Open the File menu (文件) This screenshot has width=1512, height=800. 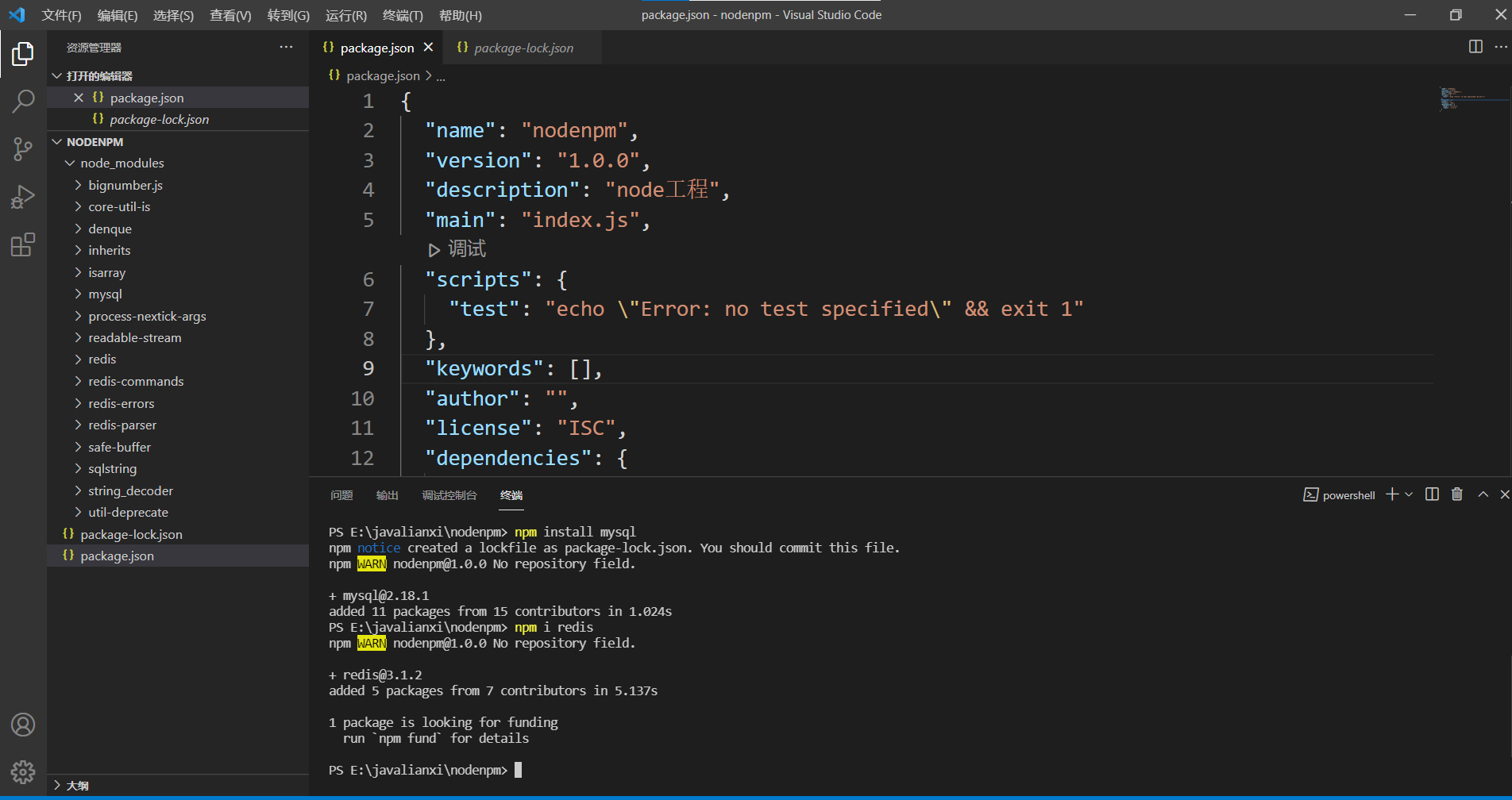(61, 15)
